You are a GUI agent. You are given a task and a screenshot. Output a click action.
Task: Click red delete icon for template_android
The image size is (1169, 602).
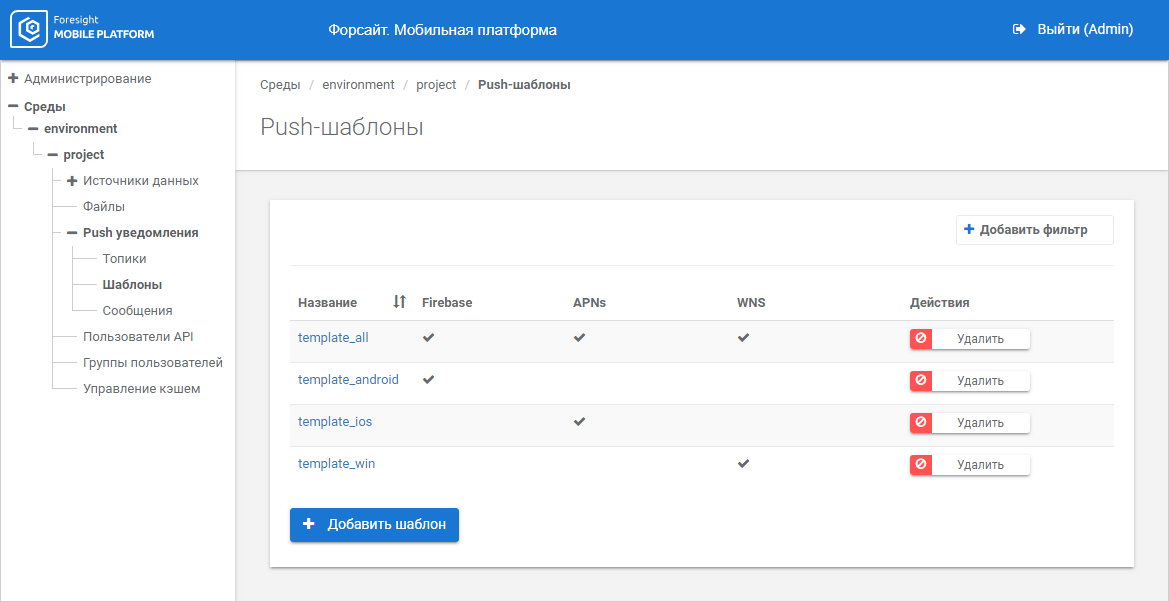click(x=921, y=381)
